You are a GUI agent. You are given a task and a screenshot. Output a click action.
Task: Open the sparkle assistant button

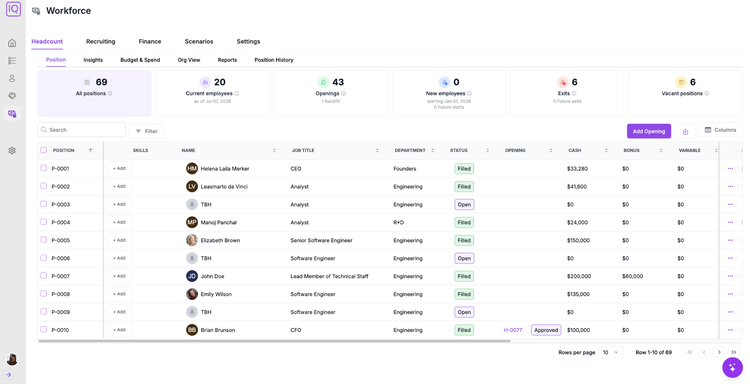pyautogui.click(x=732, y=368)
